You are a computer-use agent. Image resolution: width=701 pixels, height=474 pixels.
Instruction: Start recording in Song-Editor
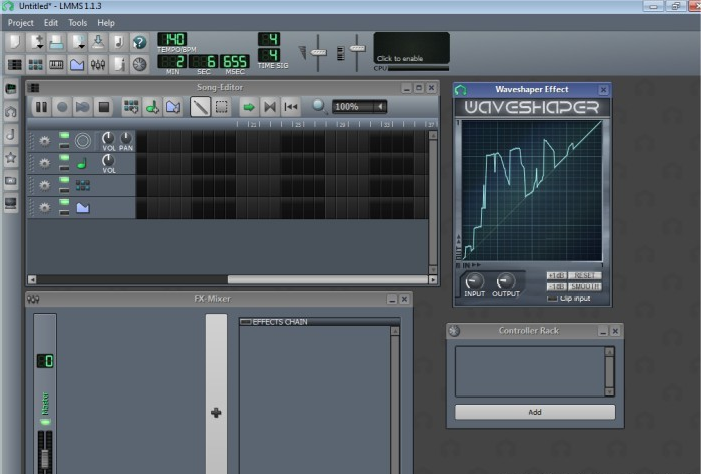62,107
